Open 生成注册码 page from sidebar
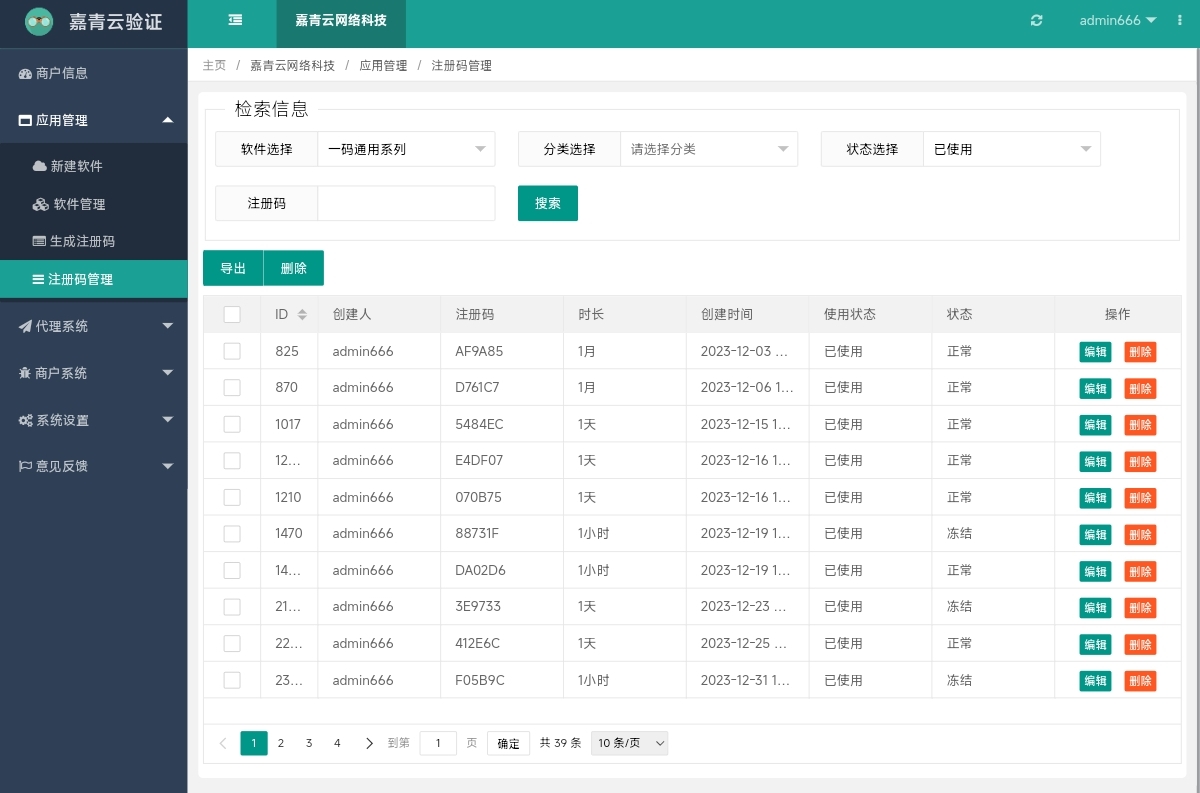Viewport: 1200px width, 793px height. pyautogui.click(x=82, y=241)
